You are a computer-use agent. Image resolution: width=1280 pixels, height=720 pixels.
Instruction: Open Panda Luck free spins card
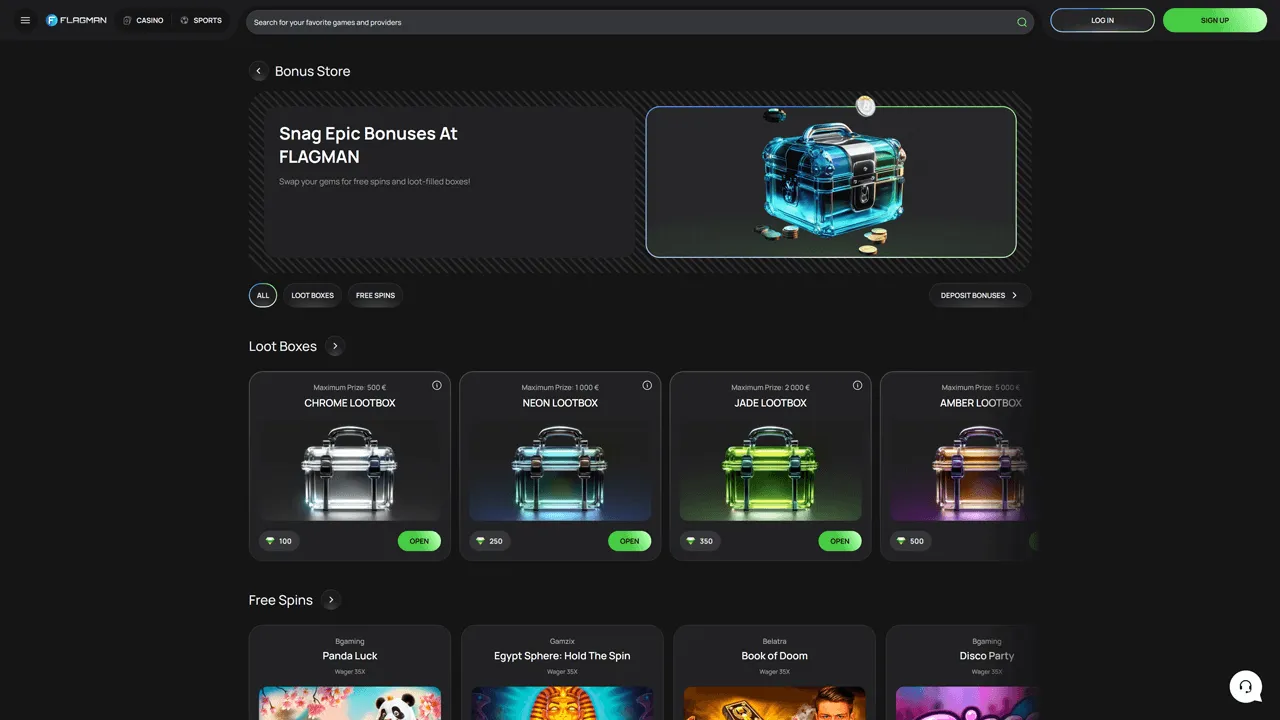coord(350,672)
